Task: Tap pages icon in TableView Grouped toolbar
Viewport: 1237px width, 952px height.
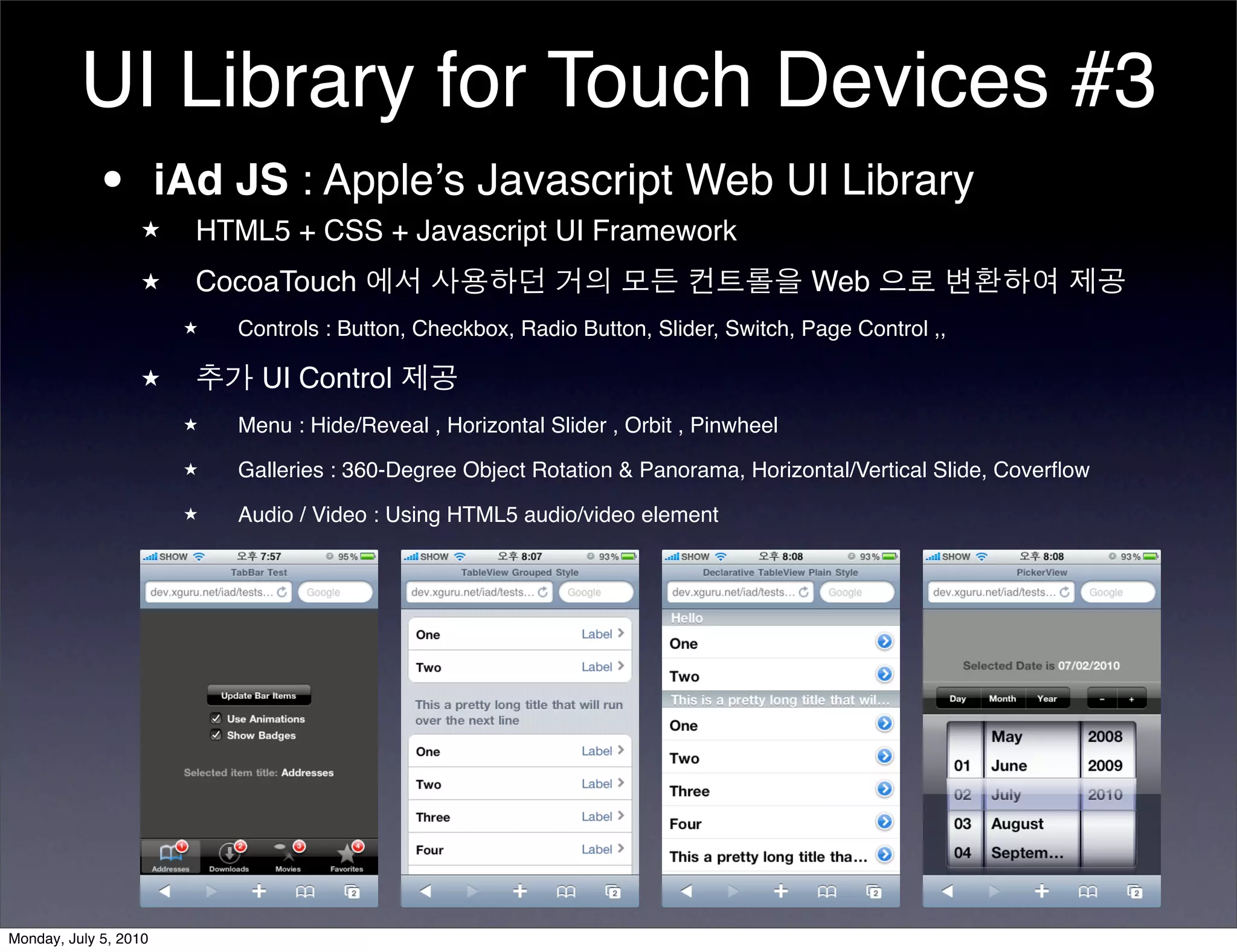Action: pos(612,892)
